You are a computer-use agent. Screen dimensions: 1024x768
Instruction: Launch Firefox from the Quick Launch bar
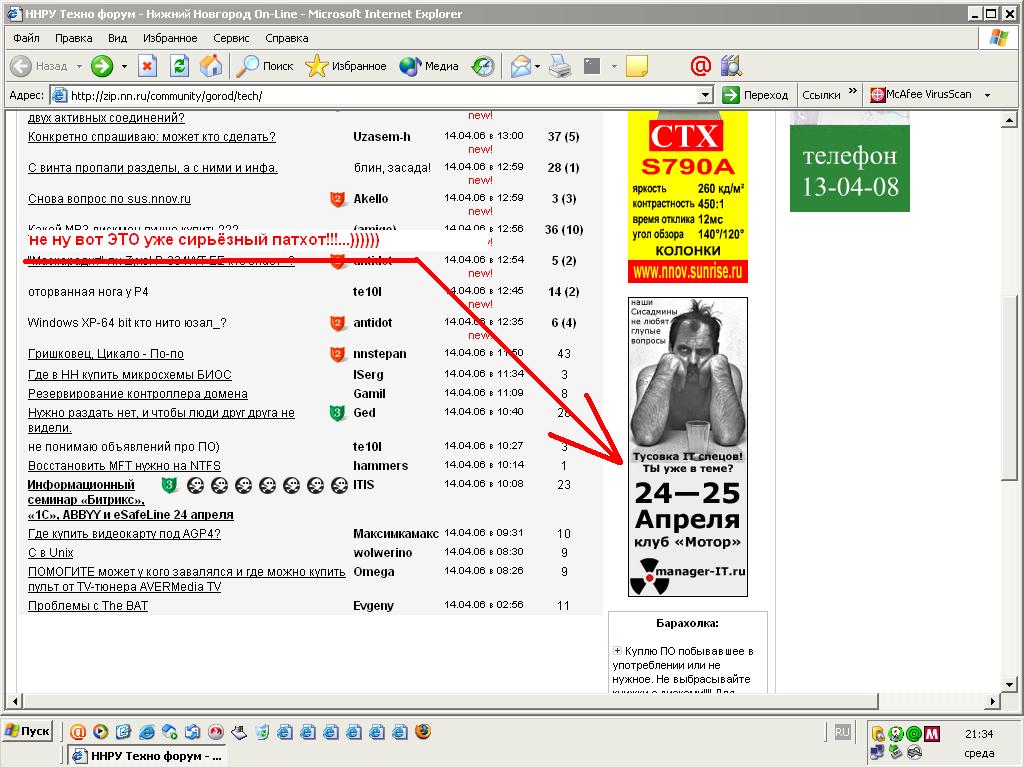[x=423, y=732]
